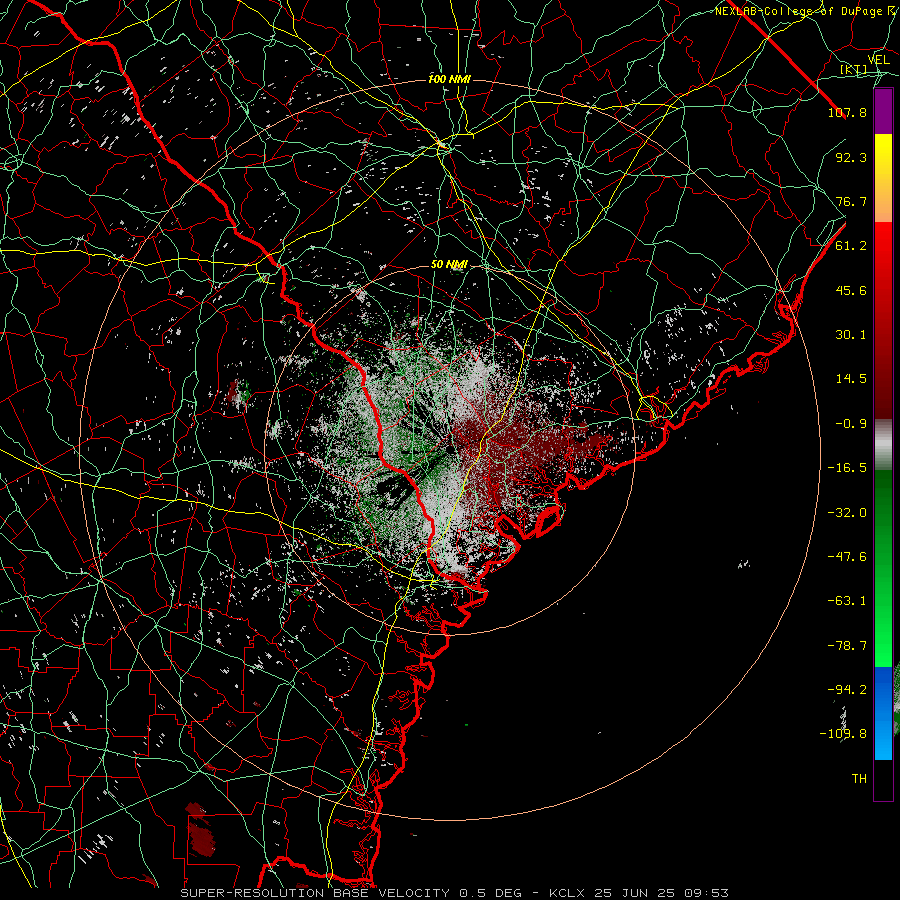Click the black TH segment of the color bar
The width and height of the screenshot is (900, 900).
click(883, 780)
